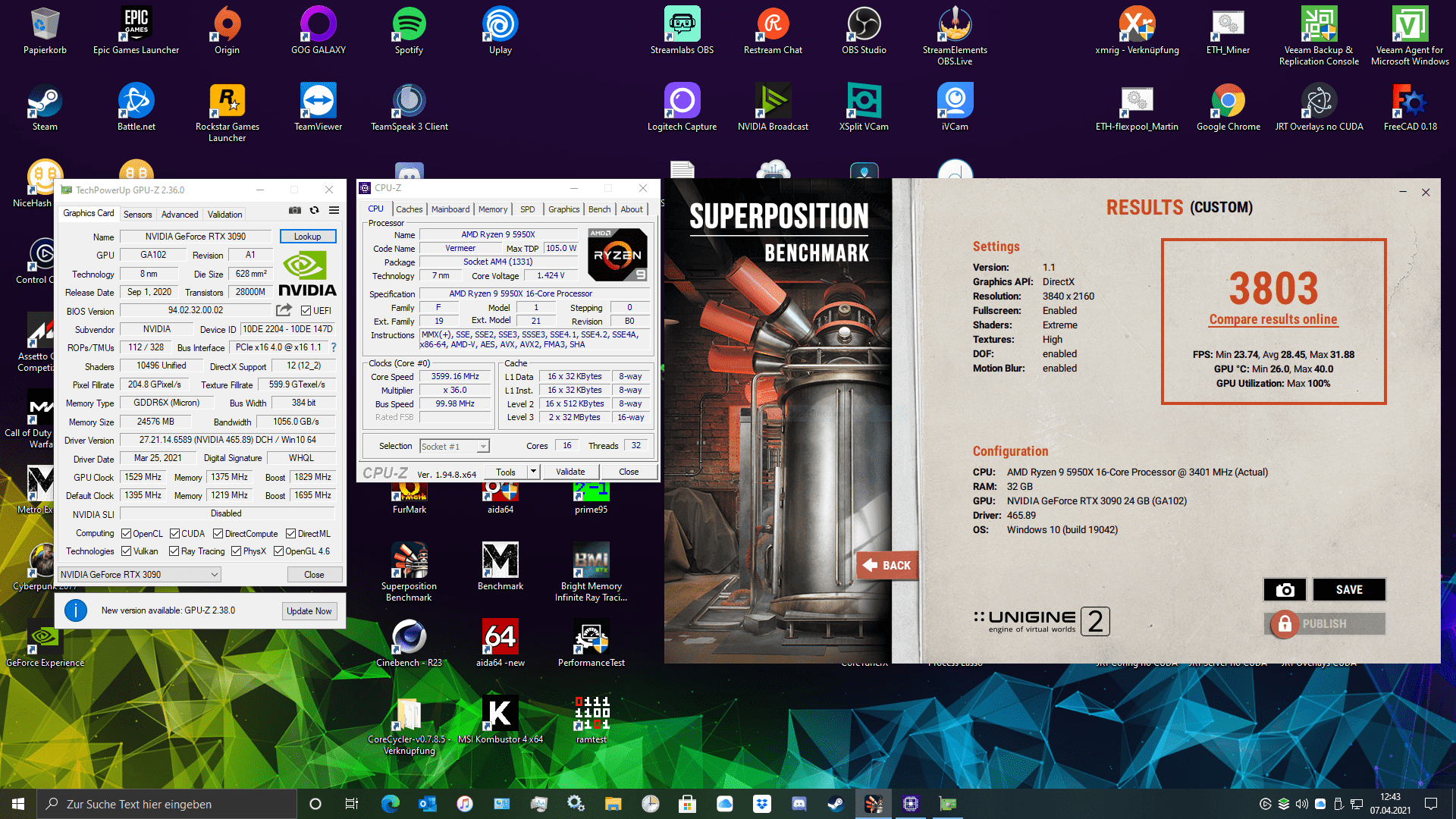Launch the NVIDIA Broadcast desktop icon
1456x819 pixels.
tap(773, 108)
